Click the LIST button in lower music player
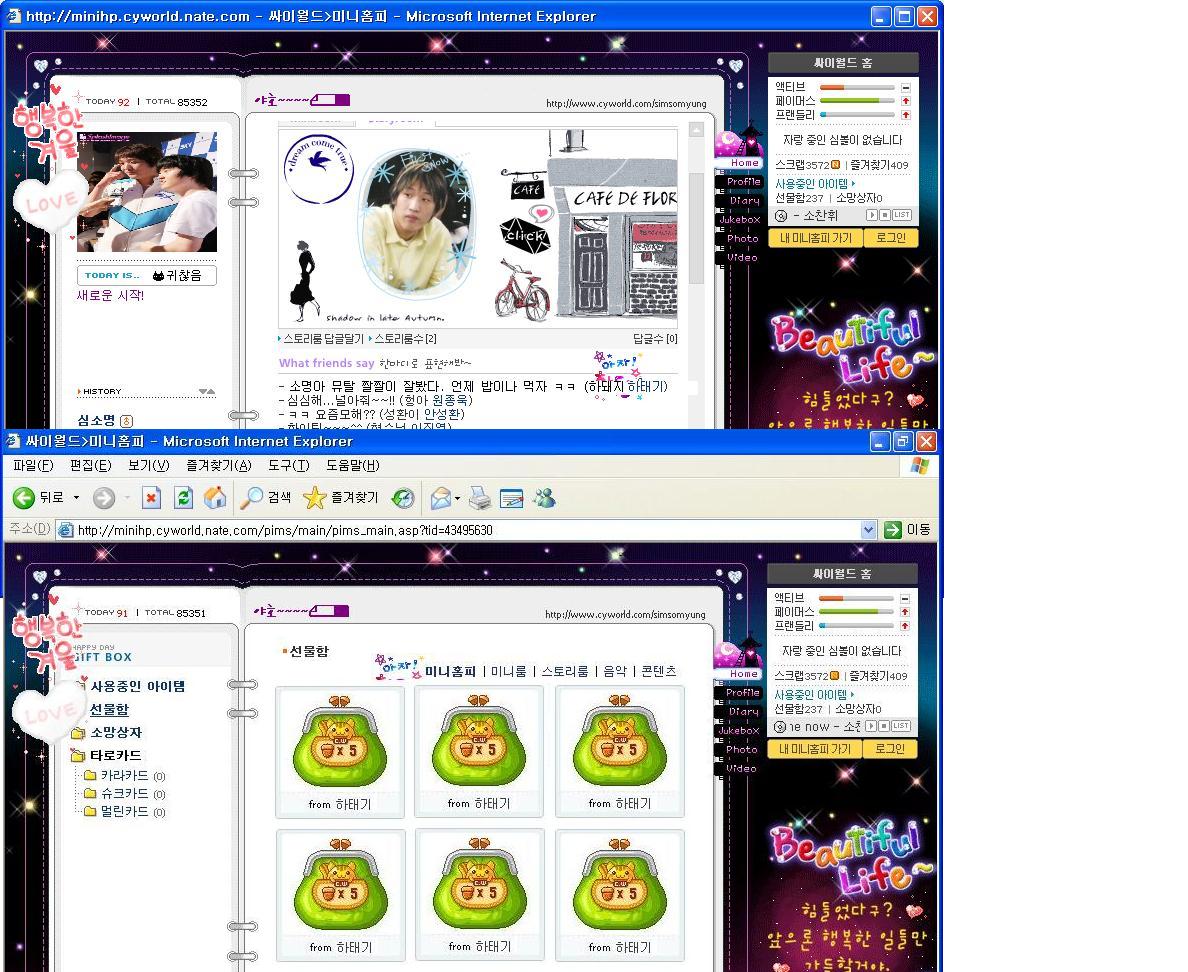This screenshot has width=1188, height=972. pos(900,726)
